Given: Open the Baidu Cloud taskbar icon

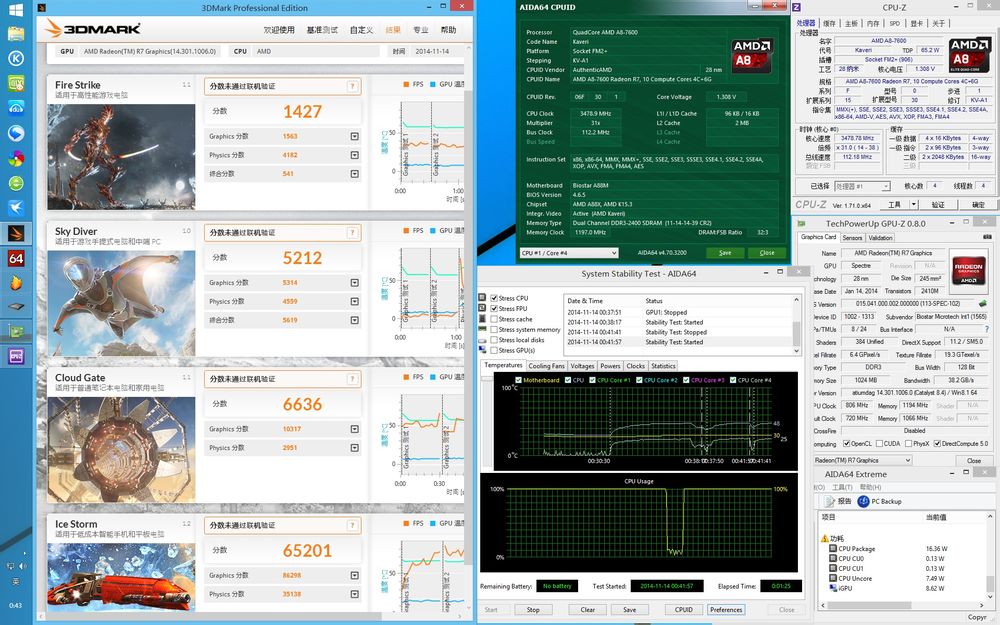Looking at the screenshot, I should pyautogui.click(x=16, y=108).
